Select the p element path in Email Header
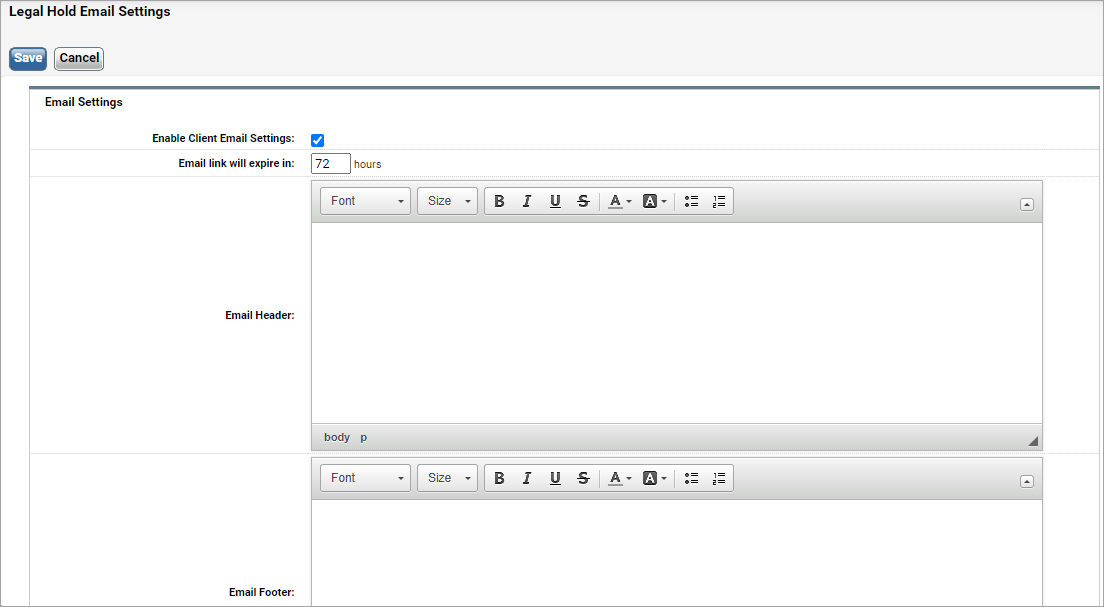The image size is (1104, 607). coord(363,437)
